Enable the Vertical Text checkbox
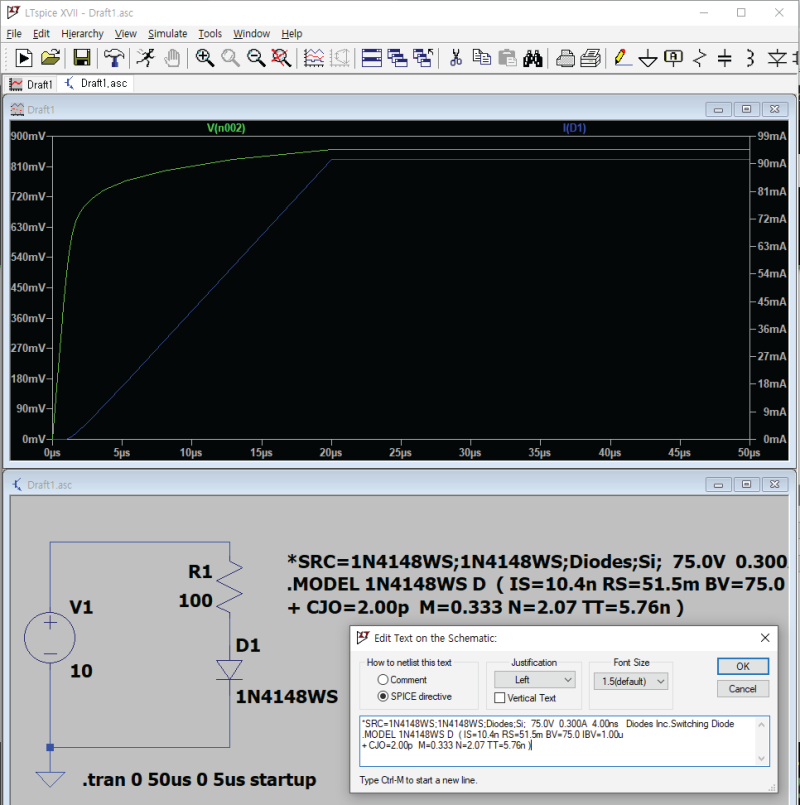This screenshot has width=800, height=805. [499, 698]
